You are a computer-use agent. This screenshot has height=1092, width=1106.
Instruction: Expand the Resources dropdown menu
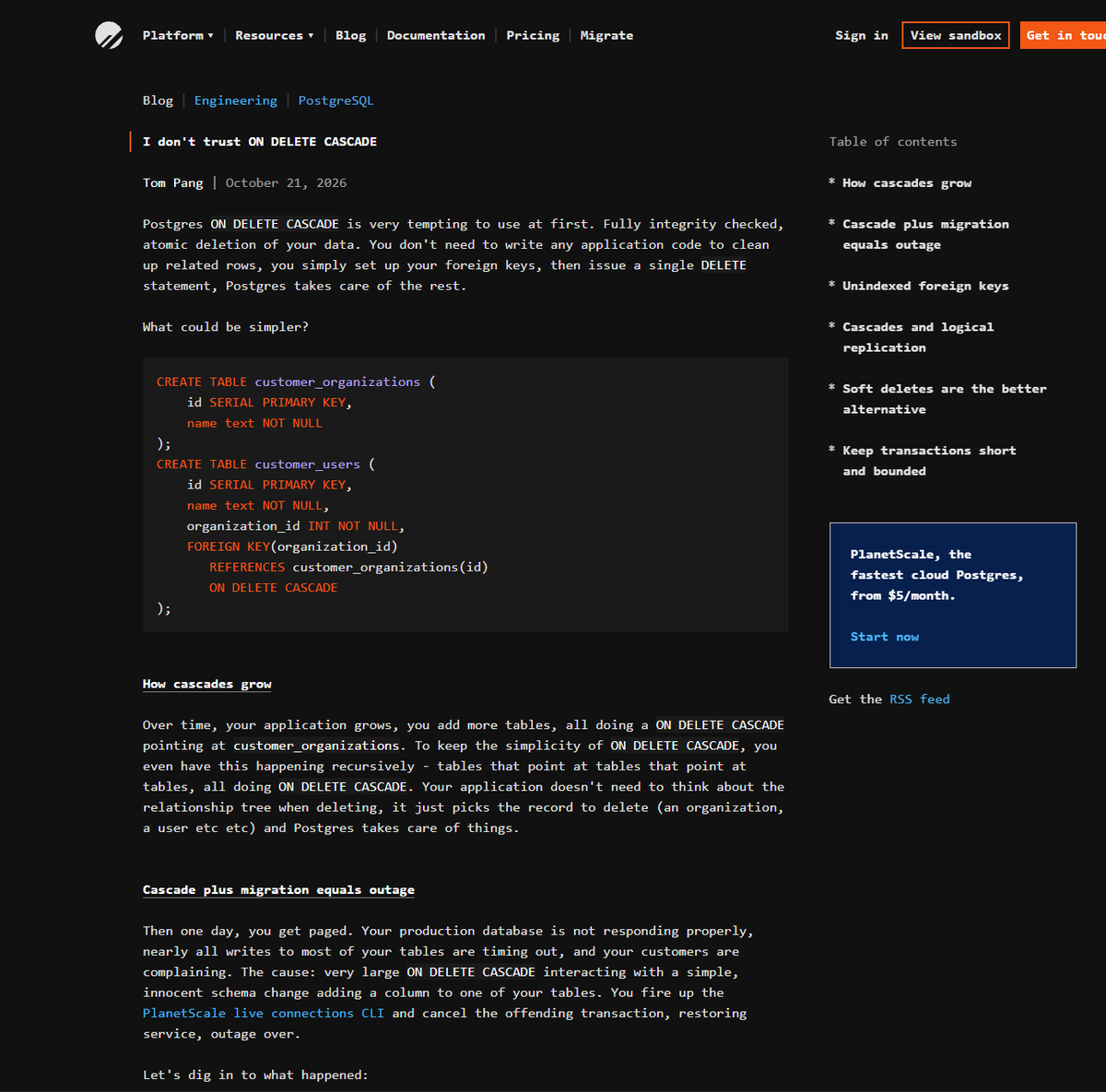[x=275, y=35]
